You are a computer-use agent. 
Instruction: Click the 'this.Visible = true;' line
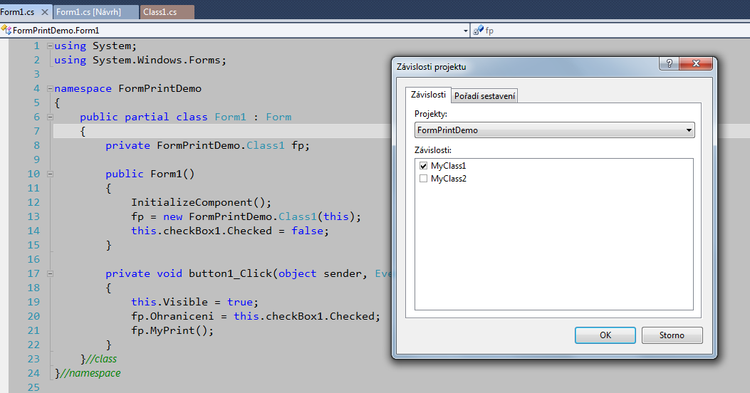pyautogui.click(x=195, y=302)
